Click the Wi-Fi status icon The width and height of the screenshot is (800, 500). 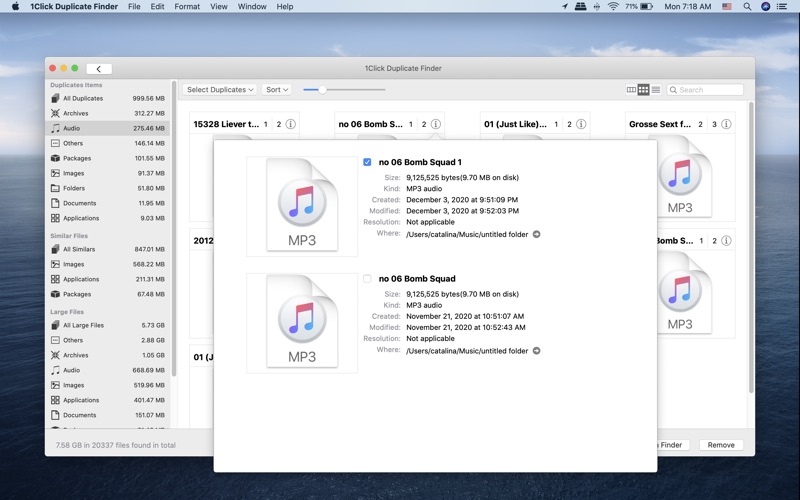point(613,7)
